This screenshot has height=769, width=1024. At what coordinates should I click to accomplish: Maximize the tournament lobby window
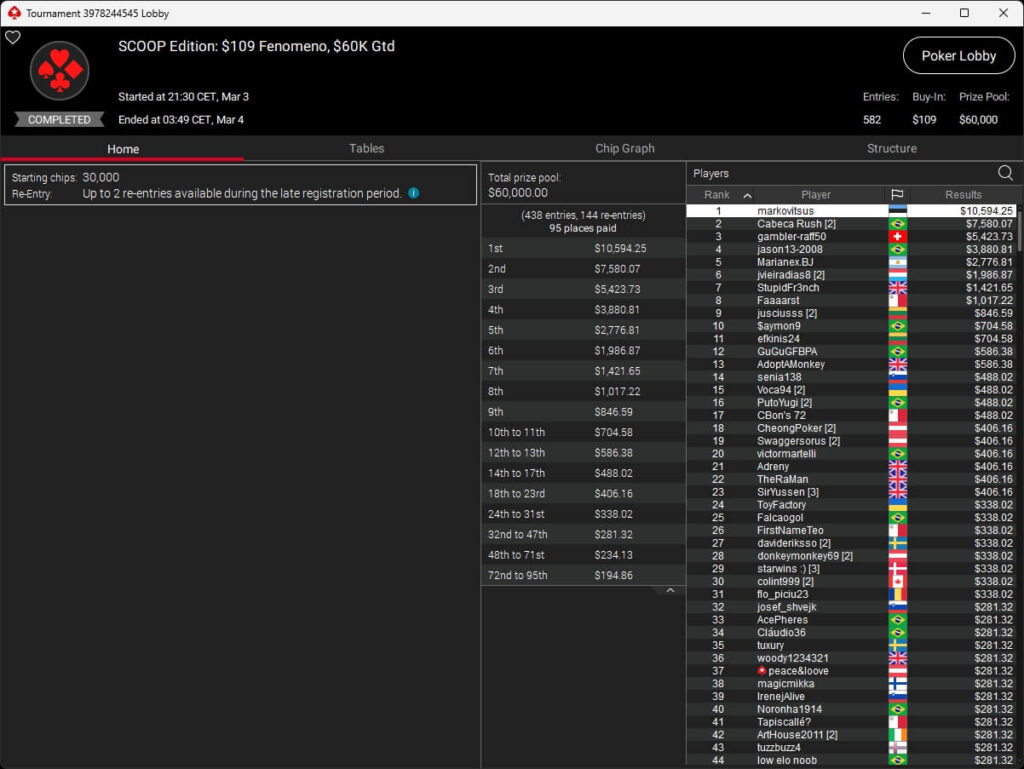[964, 13]
